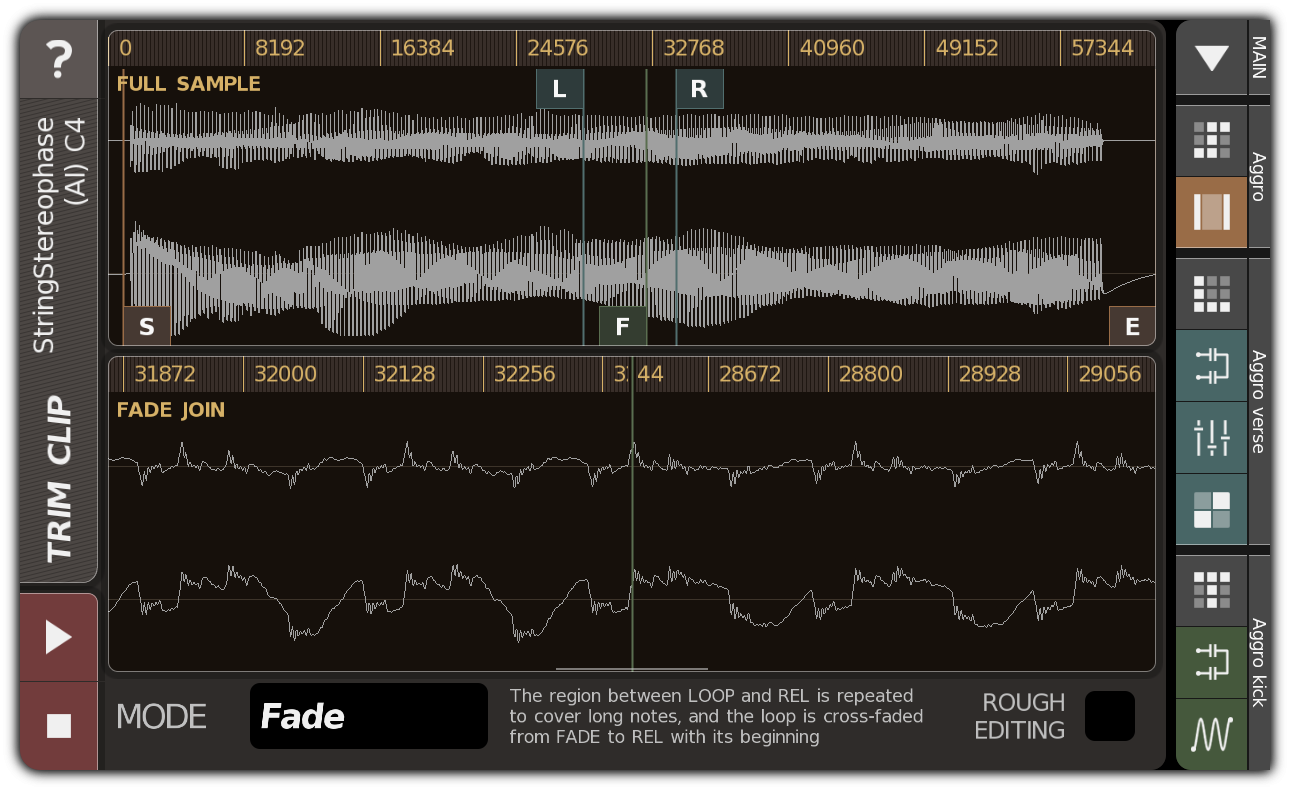Screen dimensions: 1290x790
Task: Open the Fade mode selector
Action: pos(368,716)
